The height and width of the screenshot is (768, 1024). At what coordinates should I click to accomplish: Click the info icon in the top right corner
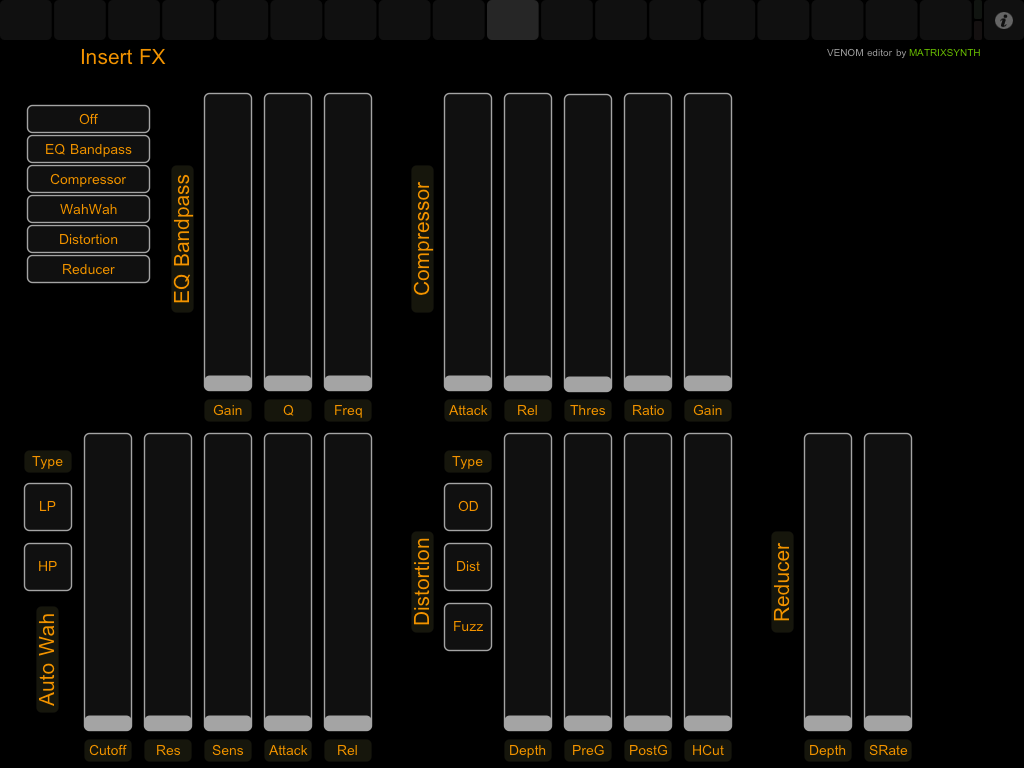pyautogui.click(x=1003, y=20)
